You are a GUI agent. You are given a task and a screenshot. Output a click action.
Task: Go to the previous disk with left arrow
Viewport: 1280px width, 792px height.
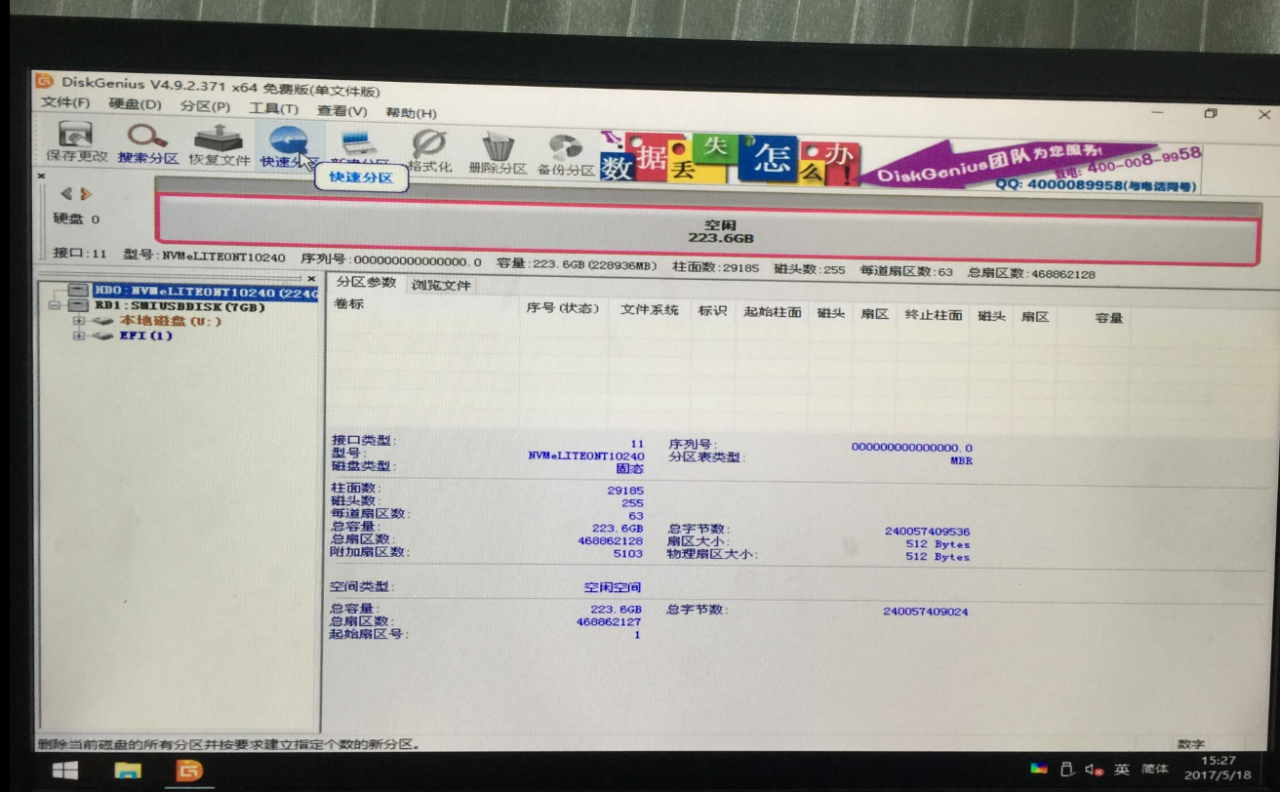point(66,194)
